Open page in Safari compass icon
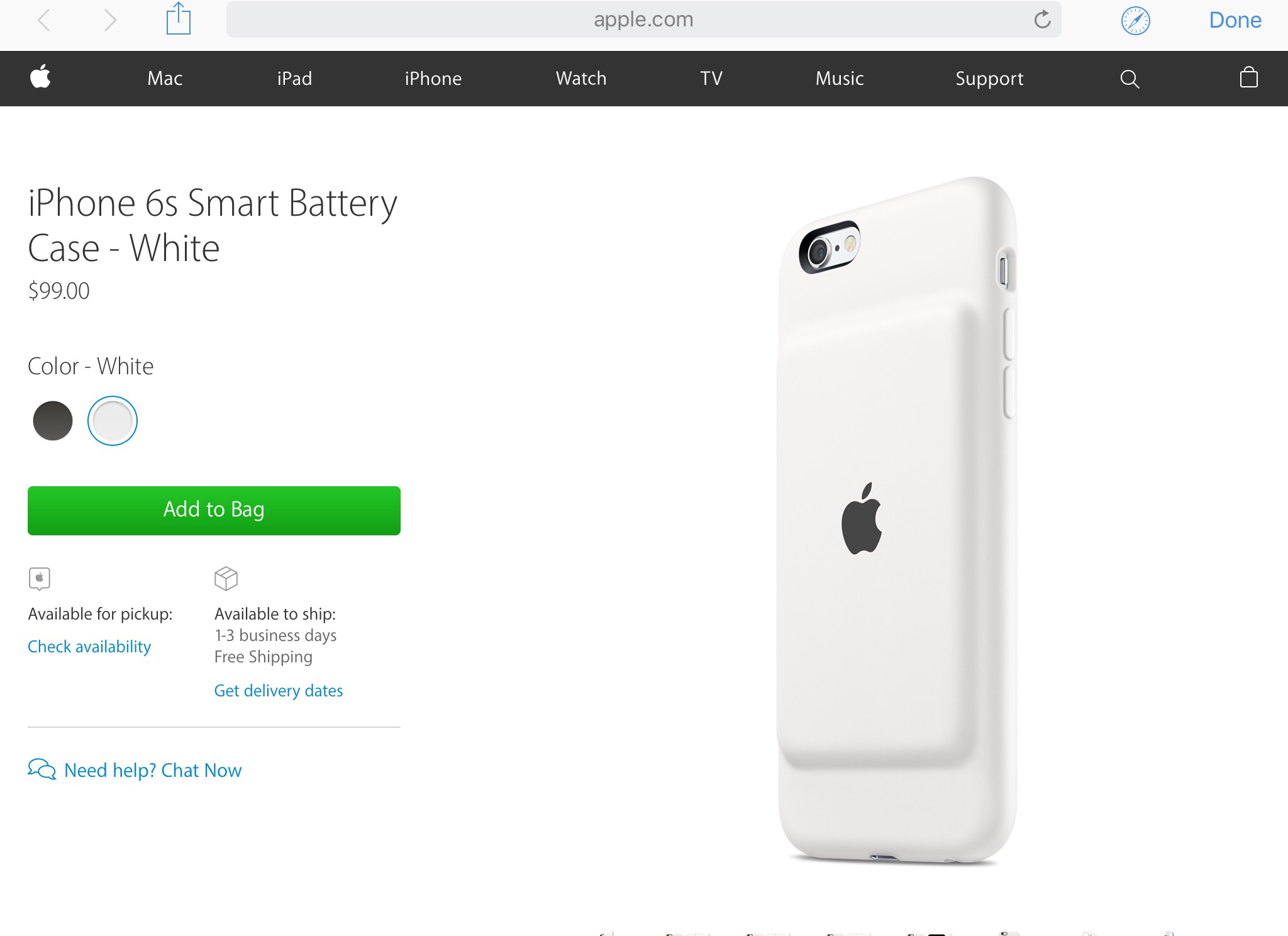The image size is (1288, 936). coord(1135,21)
